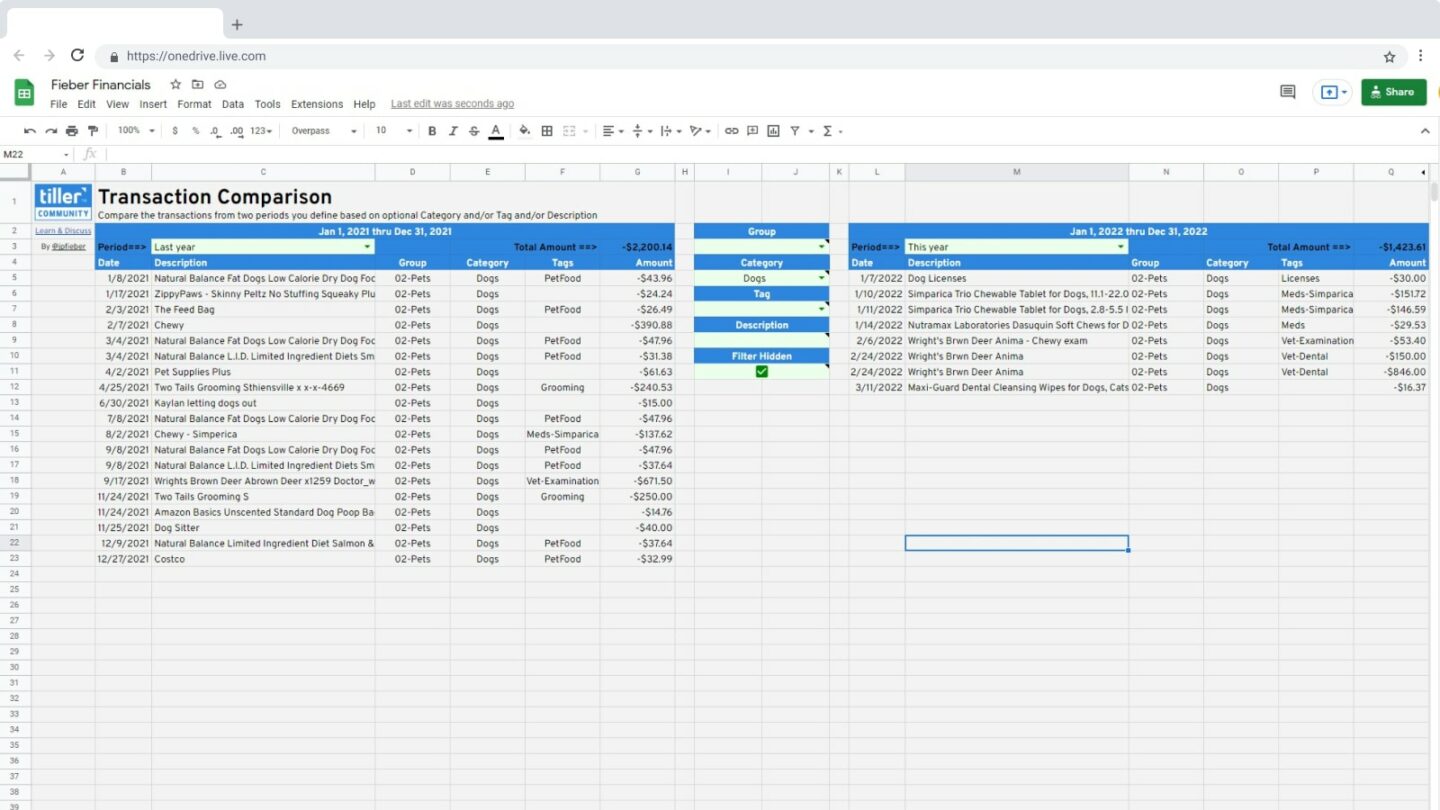Viewport: 1440px width, 810px height.
Task: Click the Paint format tool
Action: click(92, 131)
